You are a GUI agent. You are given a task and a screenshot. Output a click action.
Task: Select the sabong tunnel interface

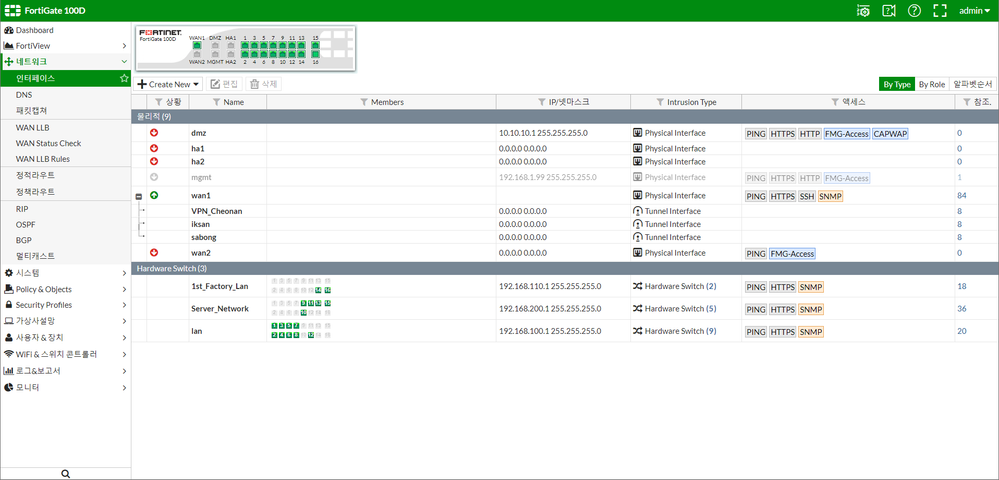point(565,236)
